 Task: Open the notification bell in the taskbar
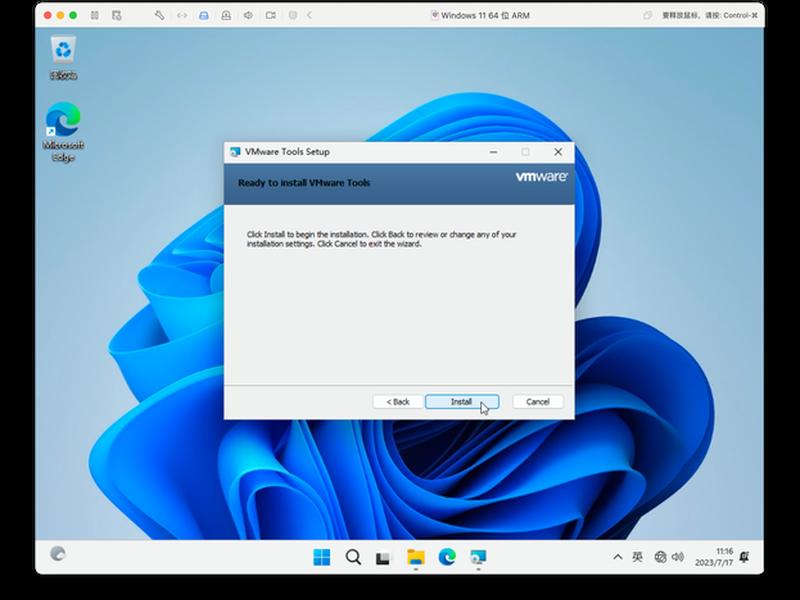744,557
